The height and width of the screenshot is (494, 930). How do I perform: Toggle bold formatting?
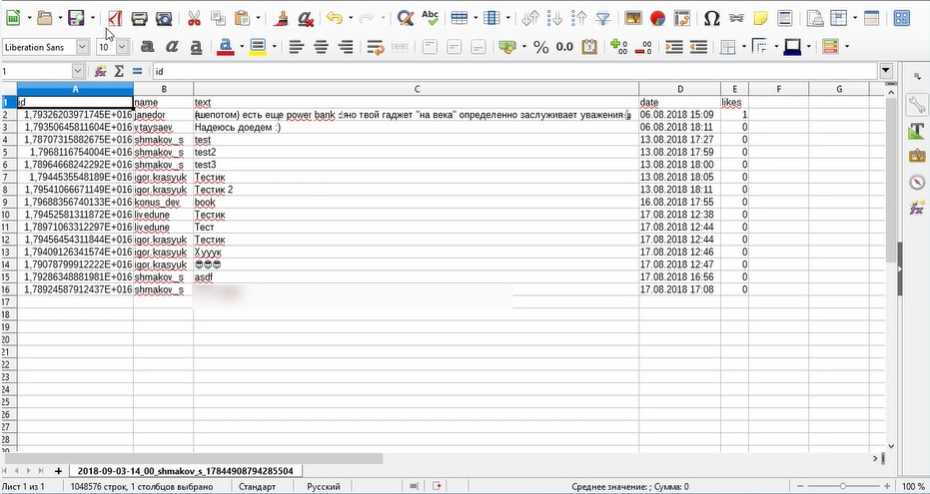148,47
